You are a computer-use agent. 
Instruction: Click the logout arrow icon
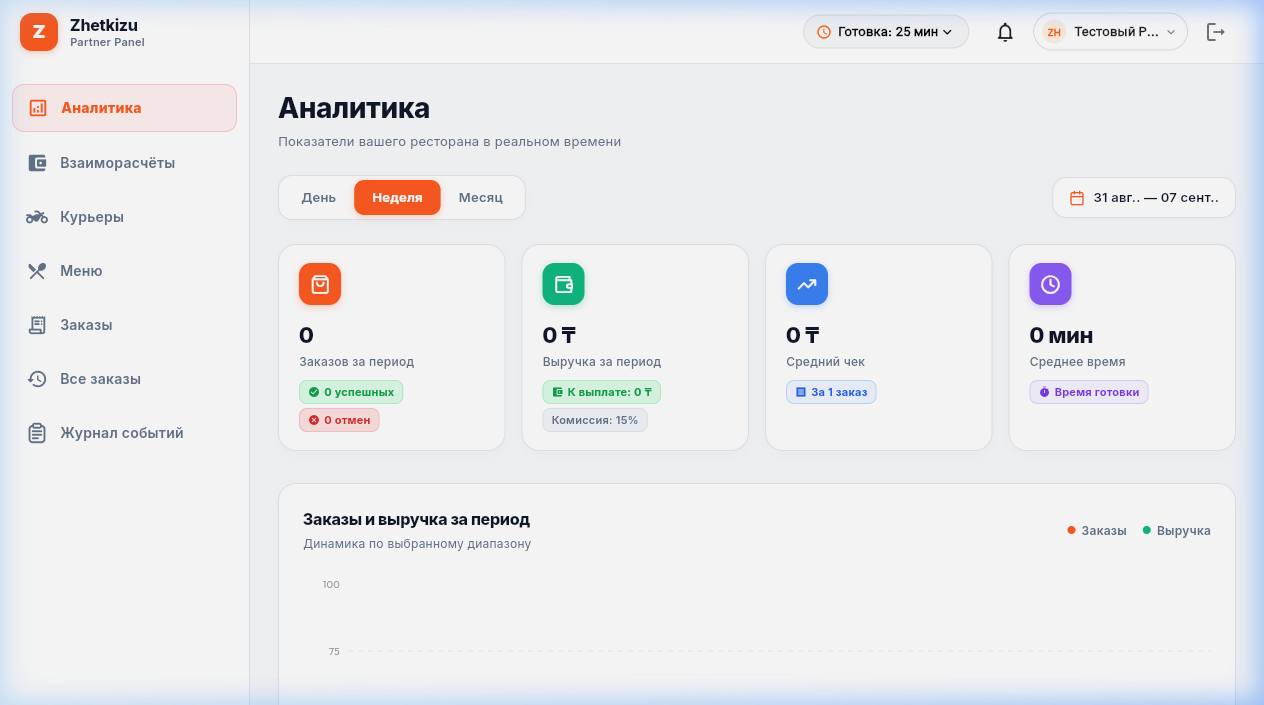click(1216, 32)
